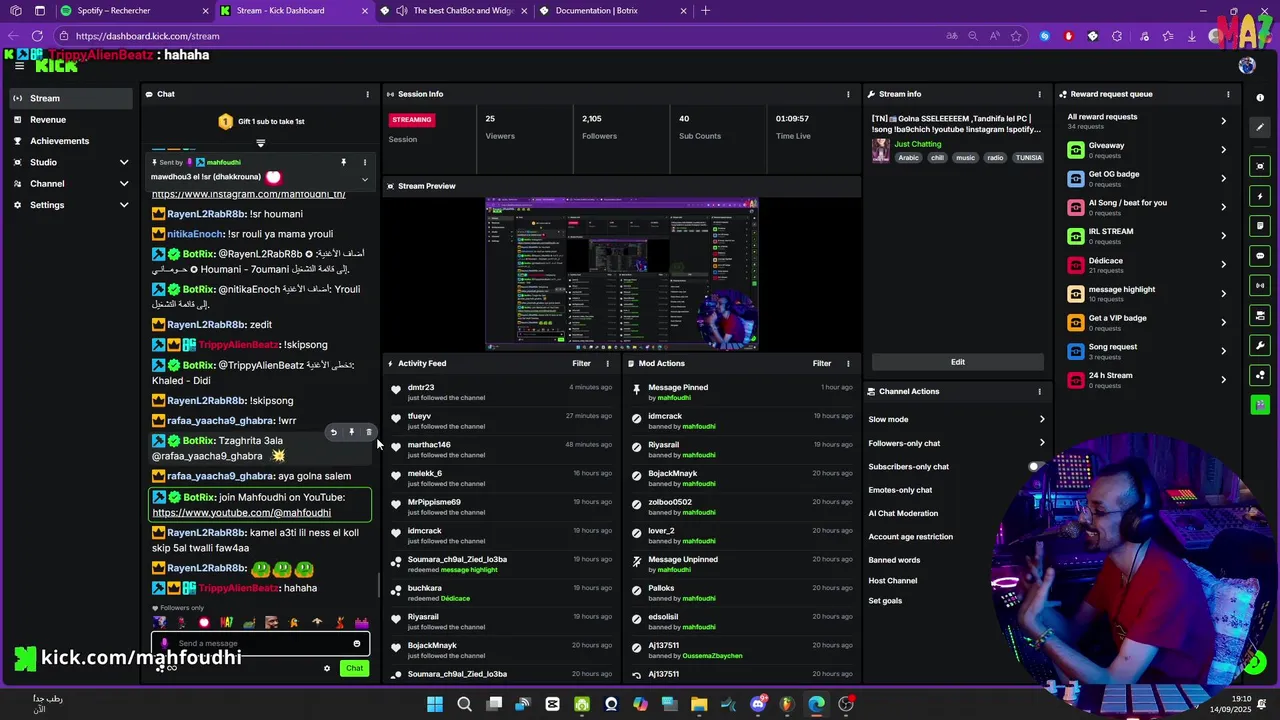Open Mod Actions Filter dropdown
This screenshot has height=720, width=1280.
click(x=822, y=364)
